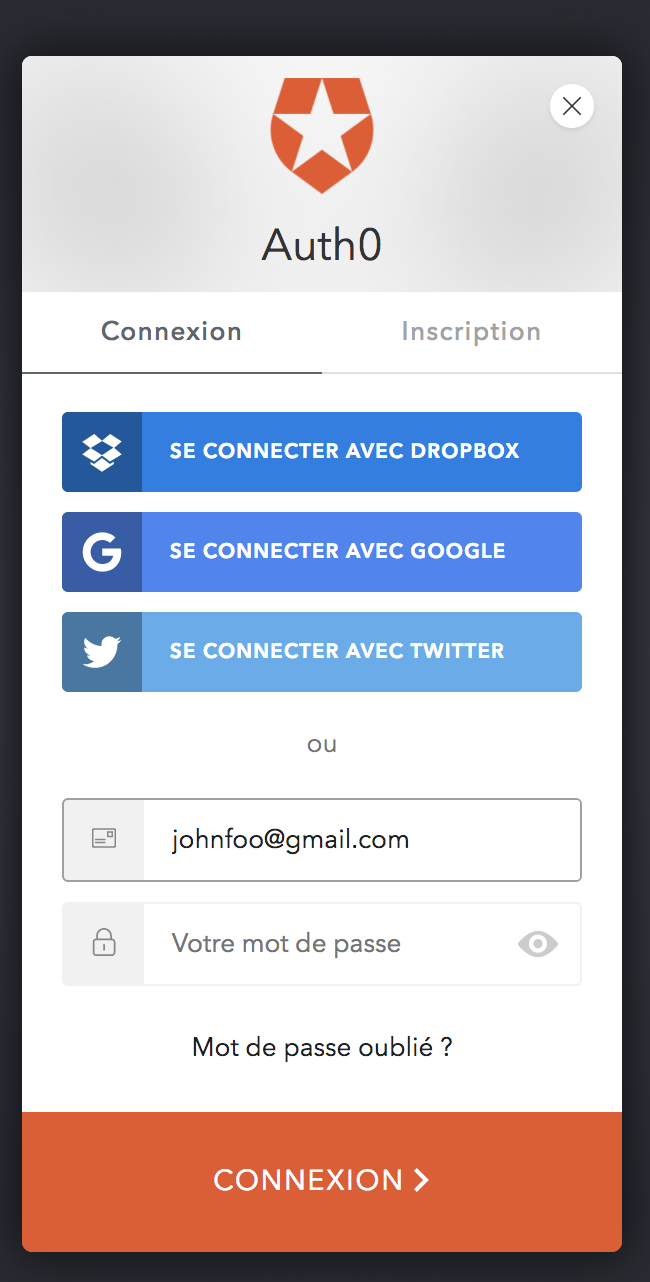This screenshot has width=650, height=1282.
Task: Click the 'ou' separator text
Action: coord(322,745)
